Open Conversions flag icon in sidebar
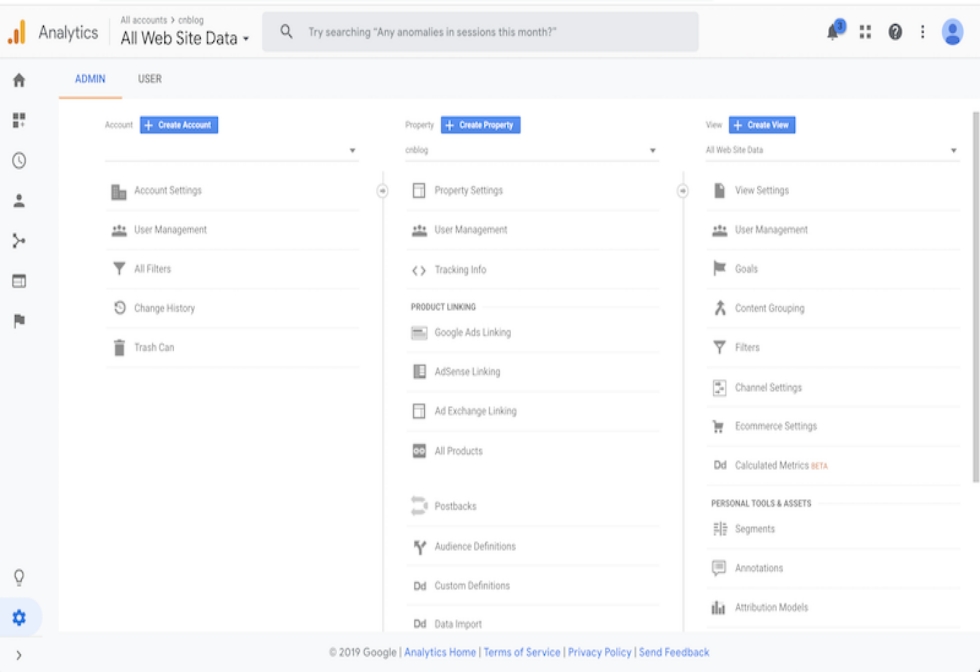Viewport: 980px width, 672px height. [18, 321]
